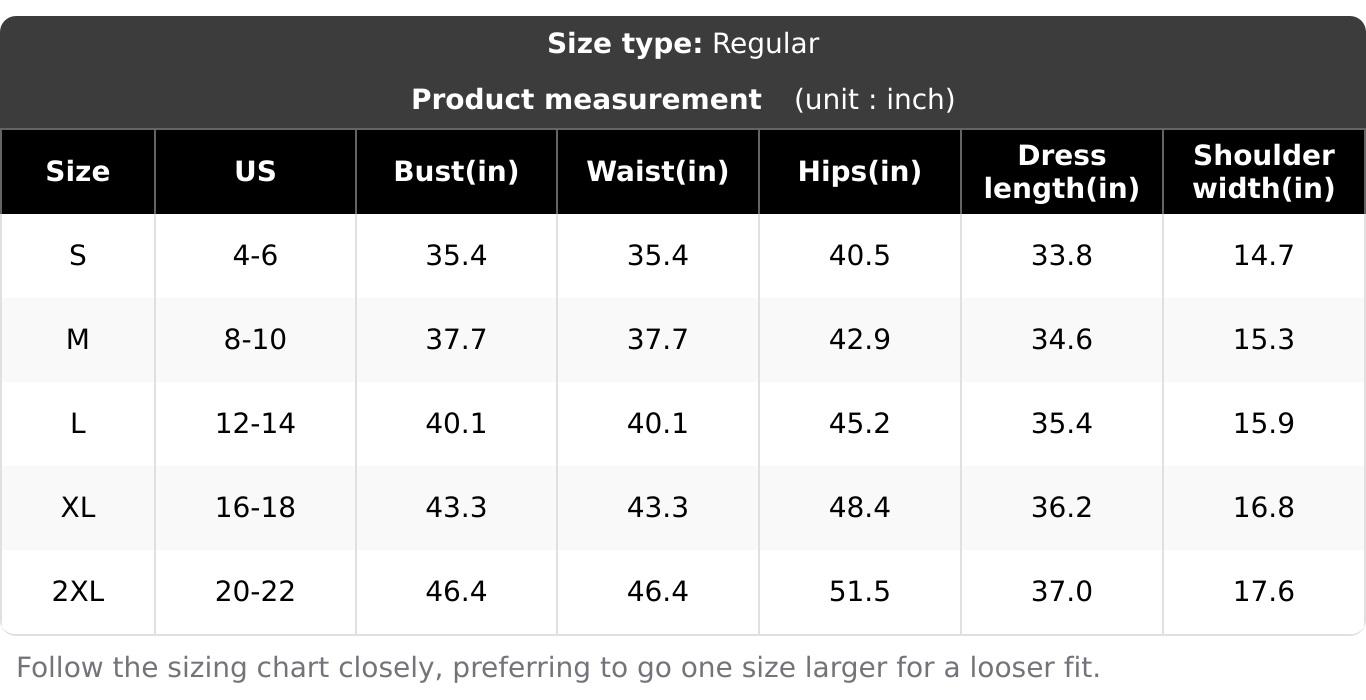The height and width of the screenshot is (700, 1366).
Task: Select the 2XL size cell
Action: (x=77, y=592)
